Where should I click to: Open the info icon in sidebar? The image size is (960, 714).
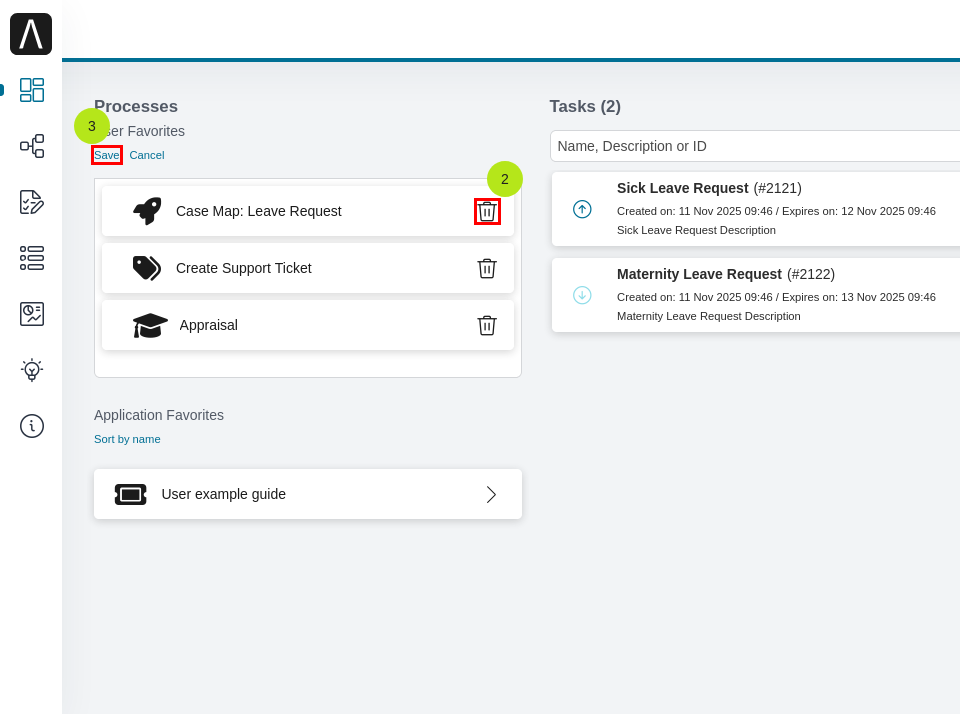tap(32, 426)
